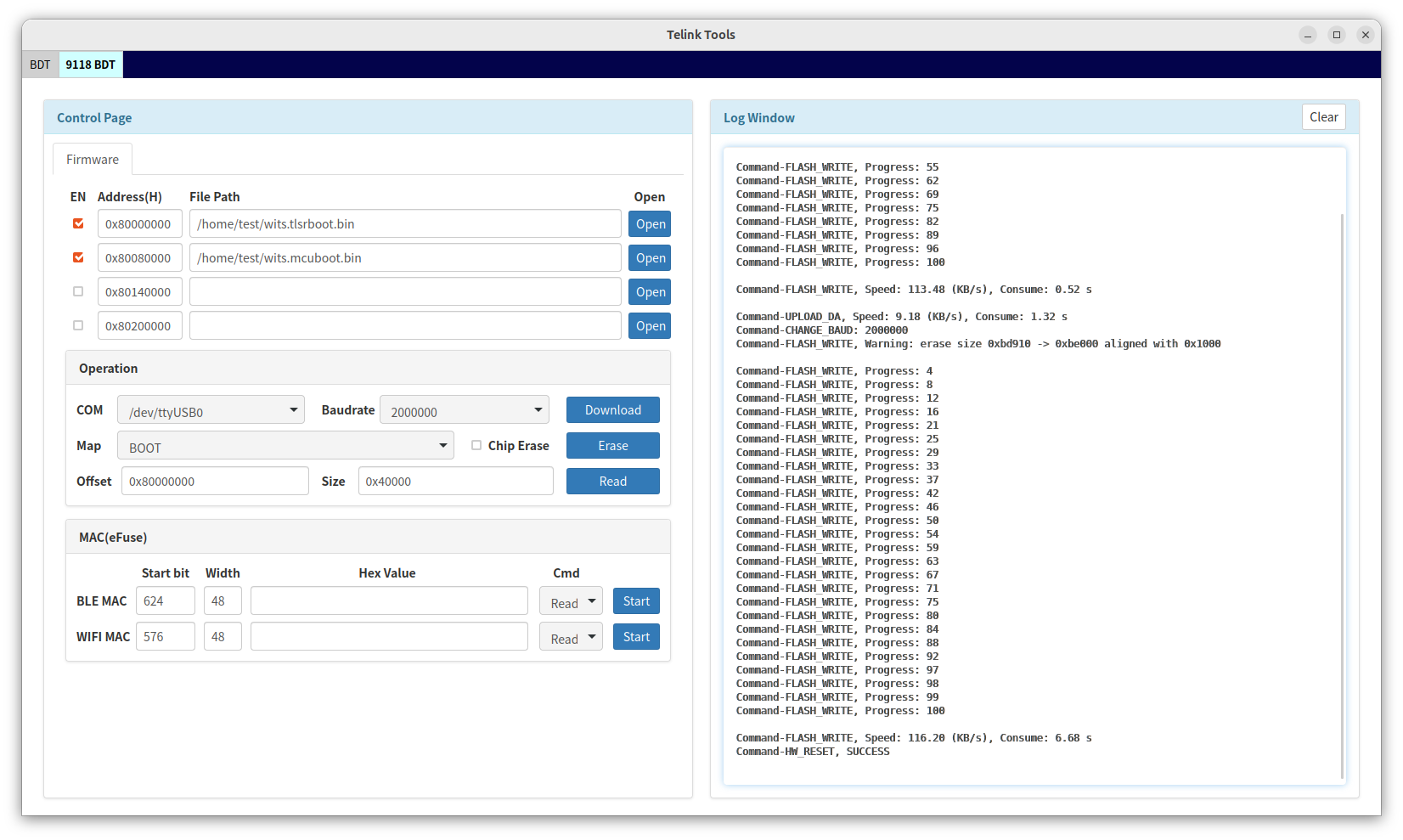Clear the Log Window
Viewport: 1403px width, 840px height.
pyautogui.click(x=1324, y=117)
